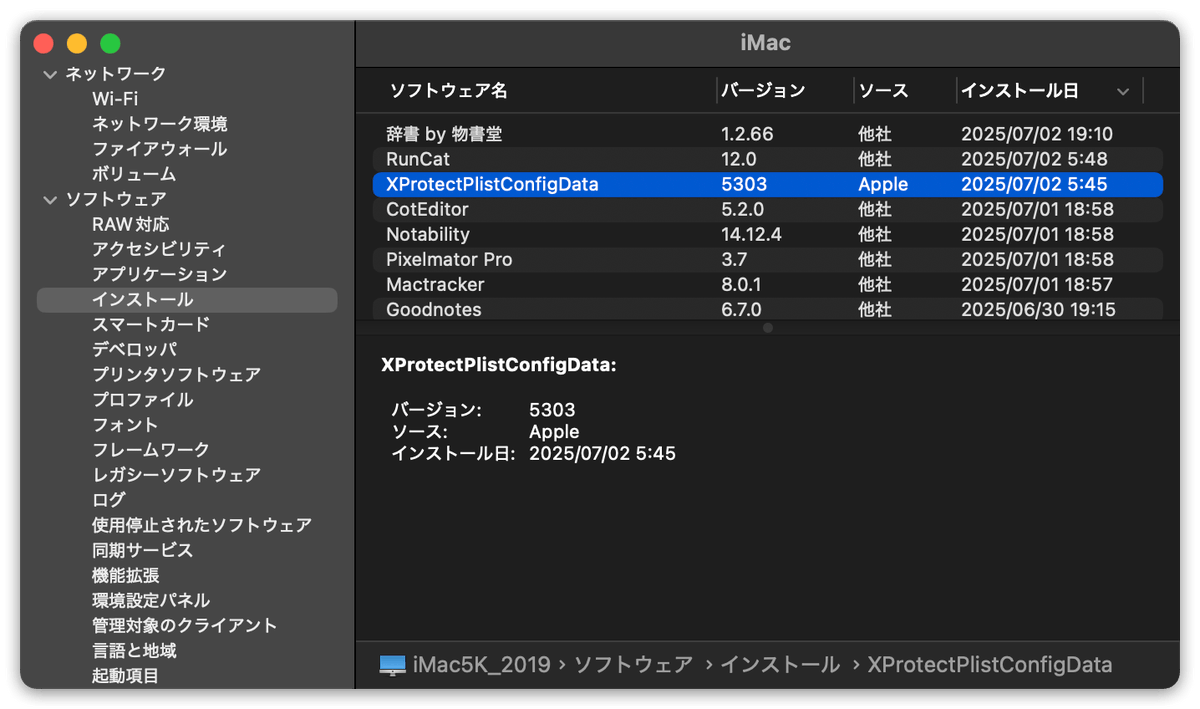Sort by the ソース column header

[x=883, y=91]
